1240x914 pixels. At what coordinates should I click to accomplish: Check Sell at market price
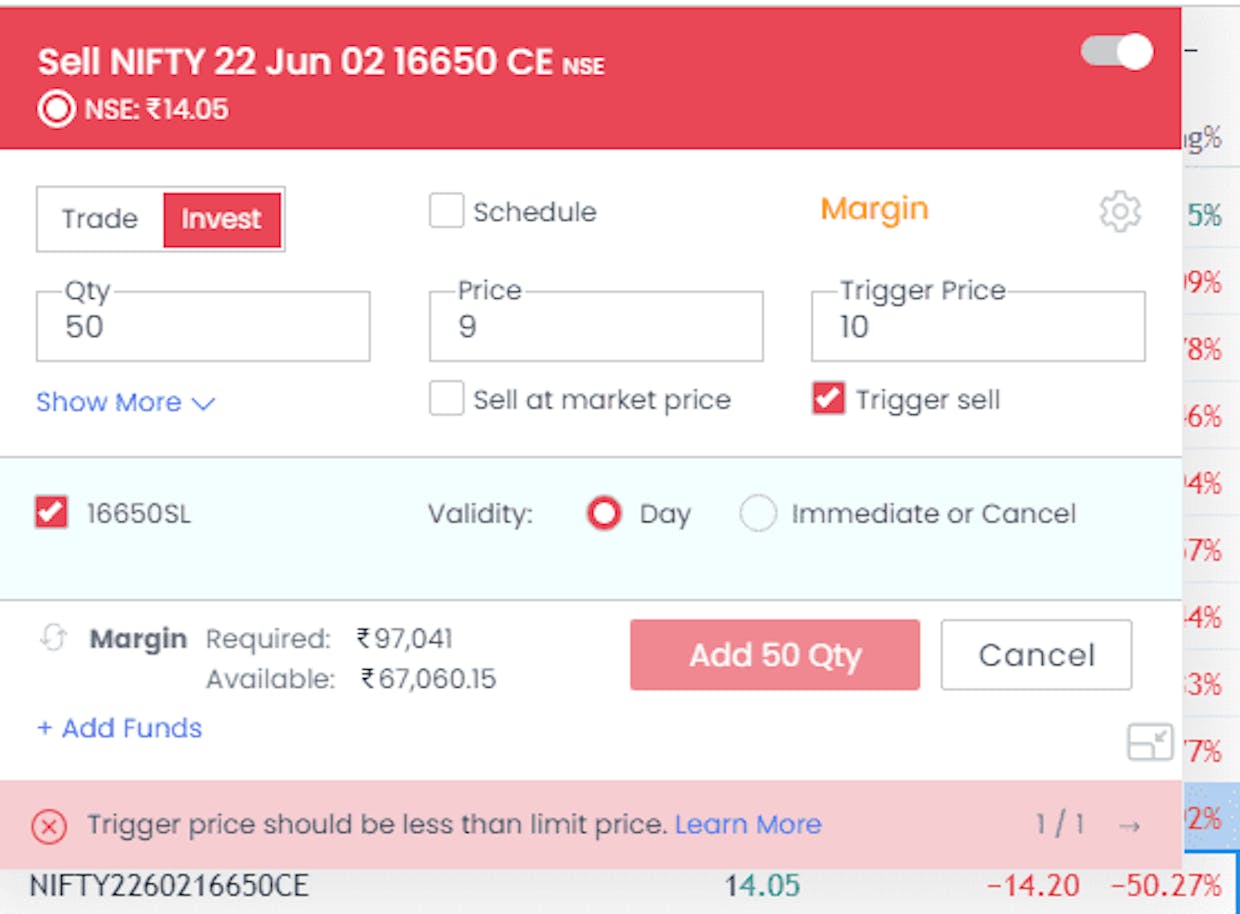pos(446,399)
